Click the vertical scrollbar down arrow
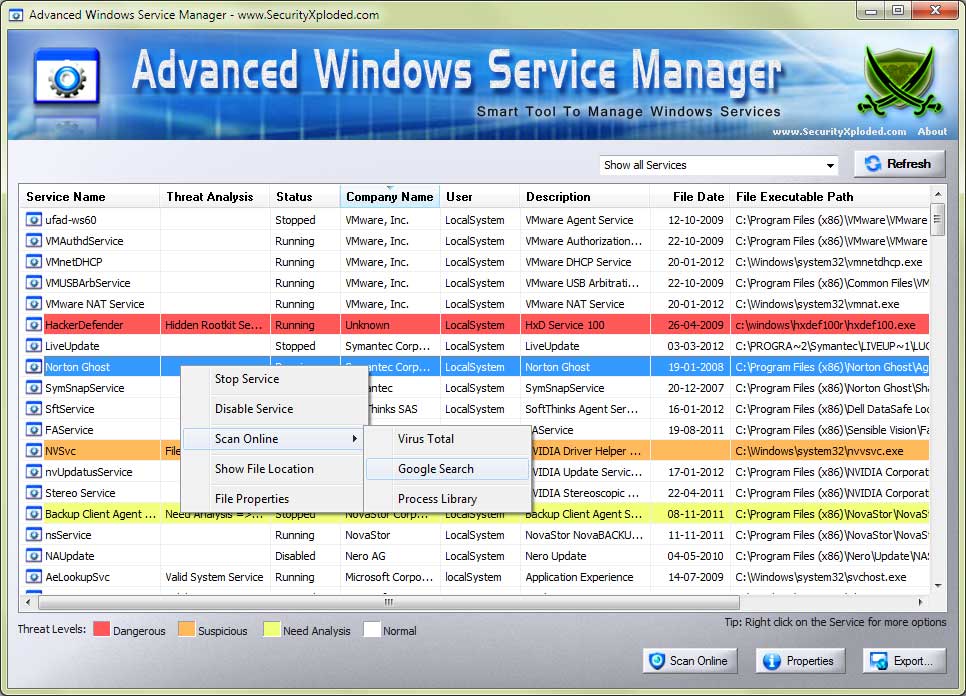The width and height of the screenshot is (966, 696). click(937, 584)
